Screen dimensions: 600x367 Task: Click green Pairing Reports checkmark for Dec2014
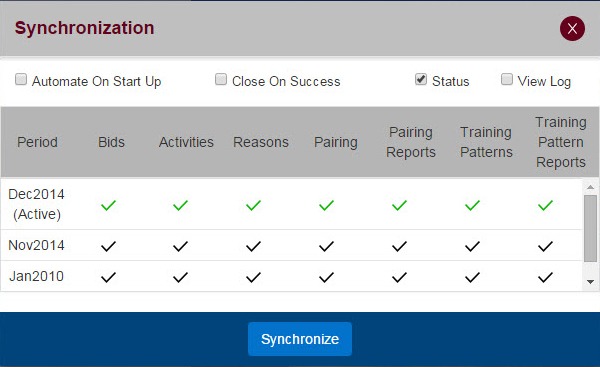click(x=399, y=205)
